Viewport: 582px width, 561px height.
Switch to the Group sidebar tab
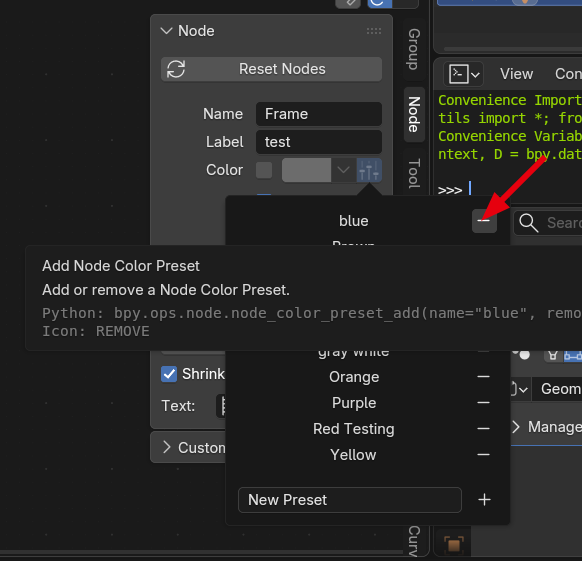(414, 49)
